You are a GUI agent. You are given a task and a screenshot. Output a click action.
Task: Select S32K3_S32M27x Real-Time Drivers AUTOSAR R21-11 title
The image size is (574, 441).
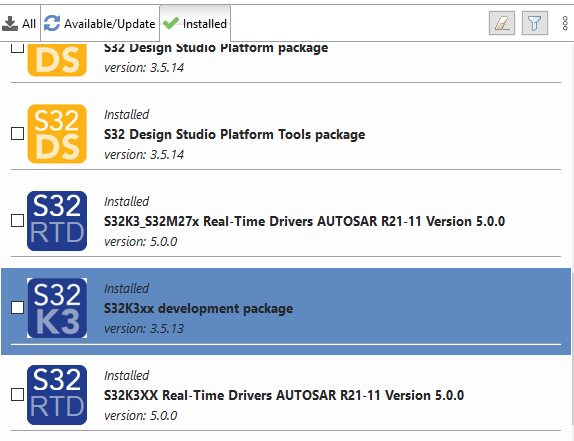tap(304, 221)
